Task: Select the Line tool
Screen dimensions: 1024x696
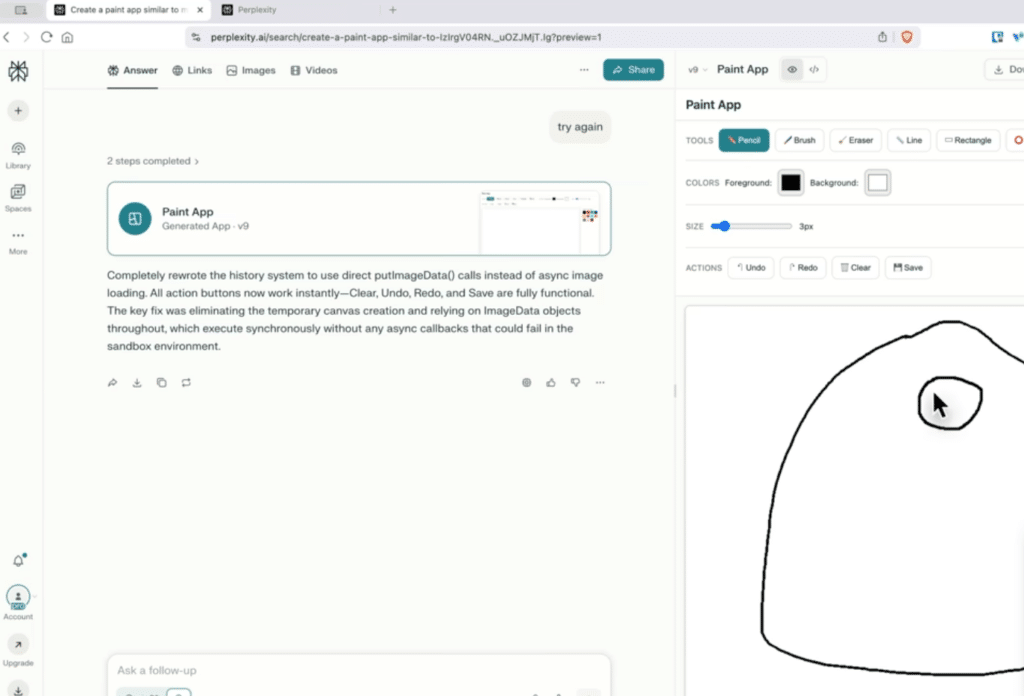Action: tap(908, 140)
